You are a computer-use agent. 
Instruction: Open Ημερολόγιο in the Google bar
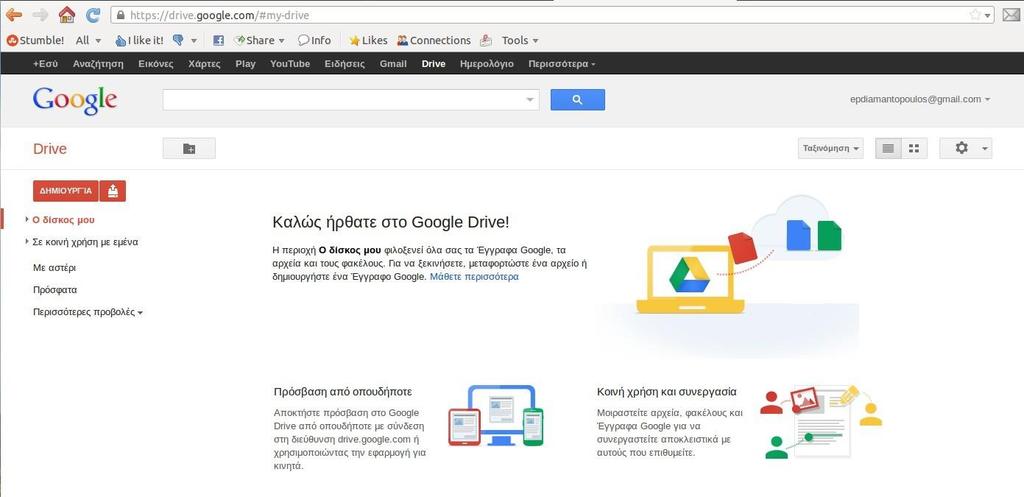coord(487,64)
